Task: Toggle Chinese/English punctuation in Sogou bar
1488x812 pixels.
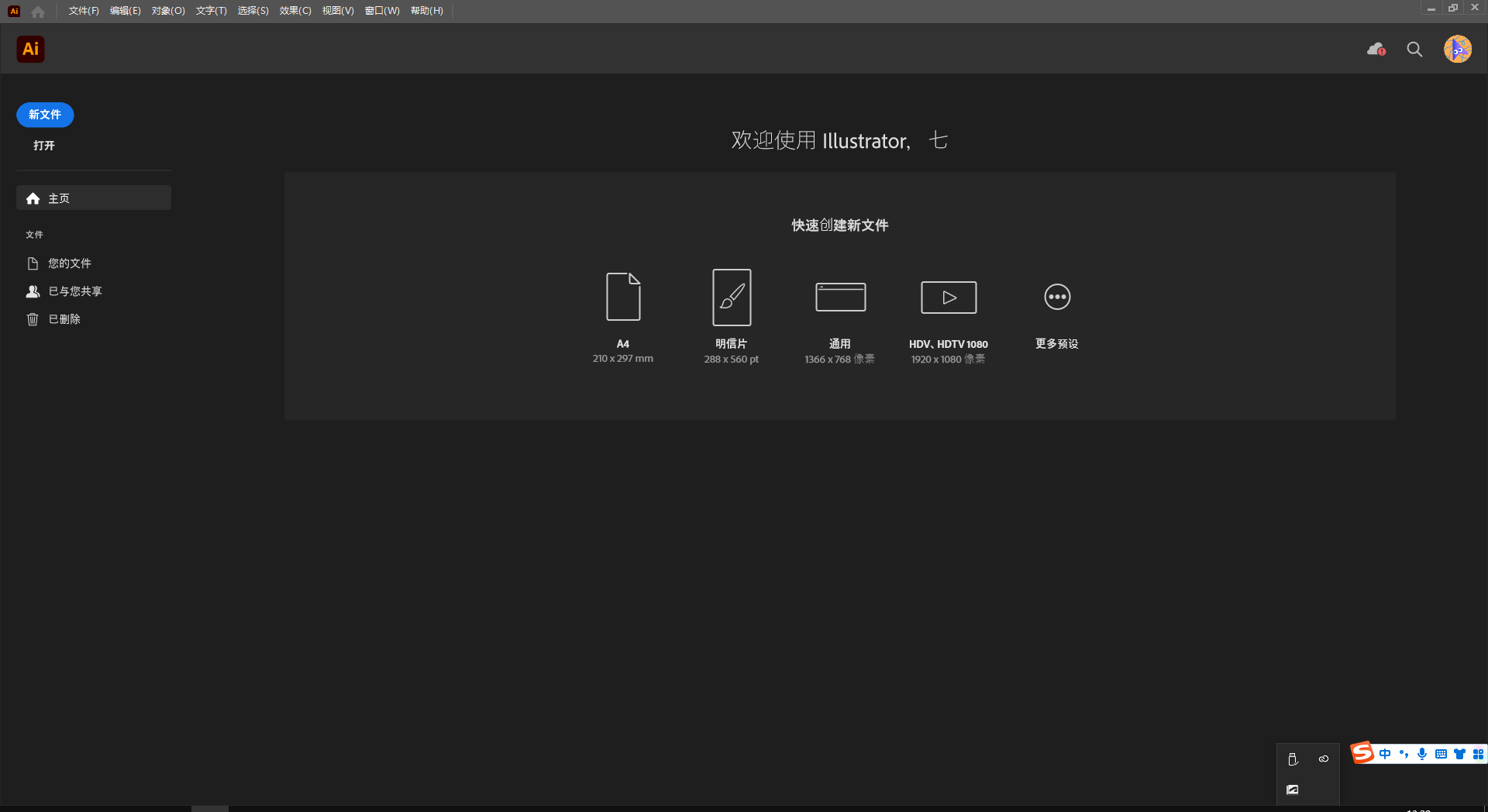Action: pos(1404,754)
